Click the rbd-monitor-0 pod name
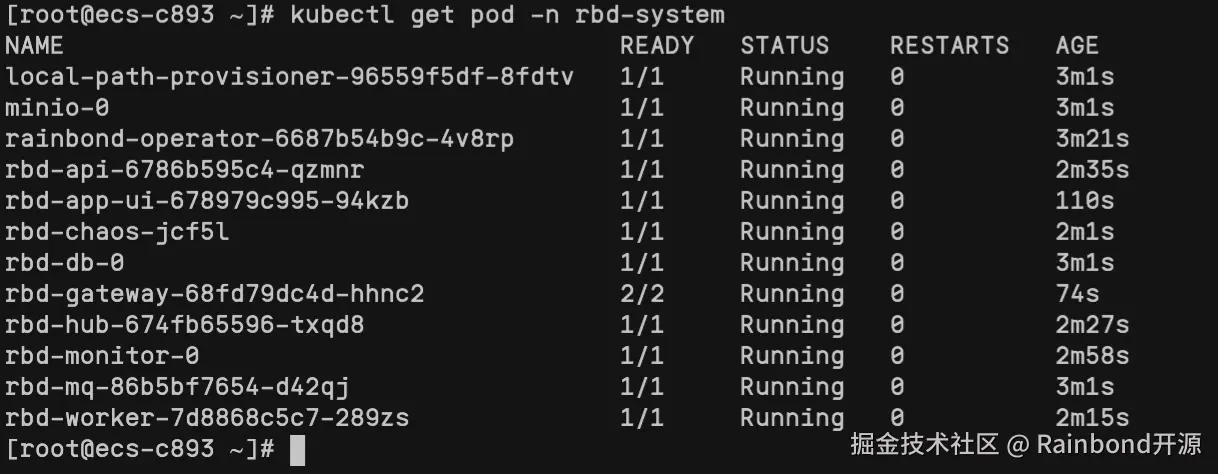Image resolution: width=1218 pixels, height=474 pixels. tap(102, 356)
